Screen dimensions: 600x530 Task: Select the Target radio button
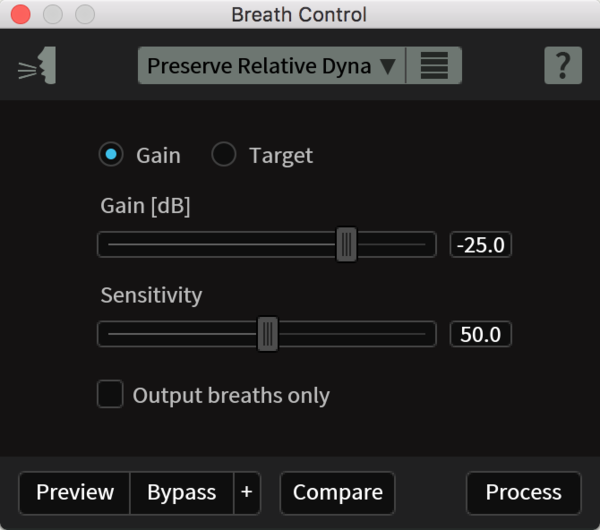tap(224, 155)
